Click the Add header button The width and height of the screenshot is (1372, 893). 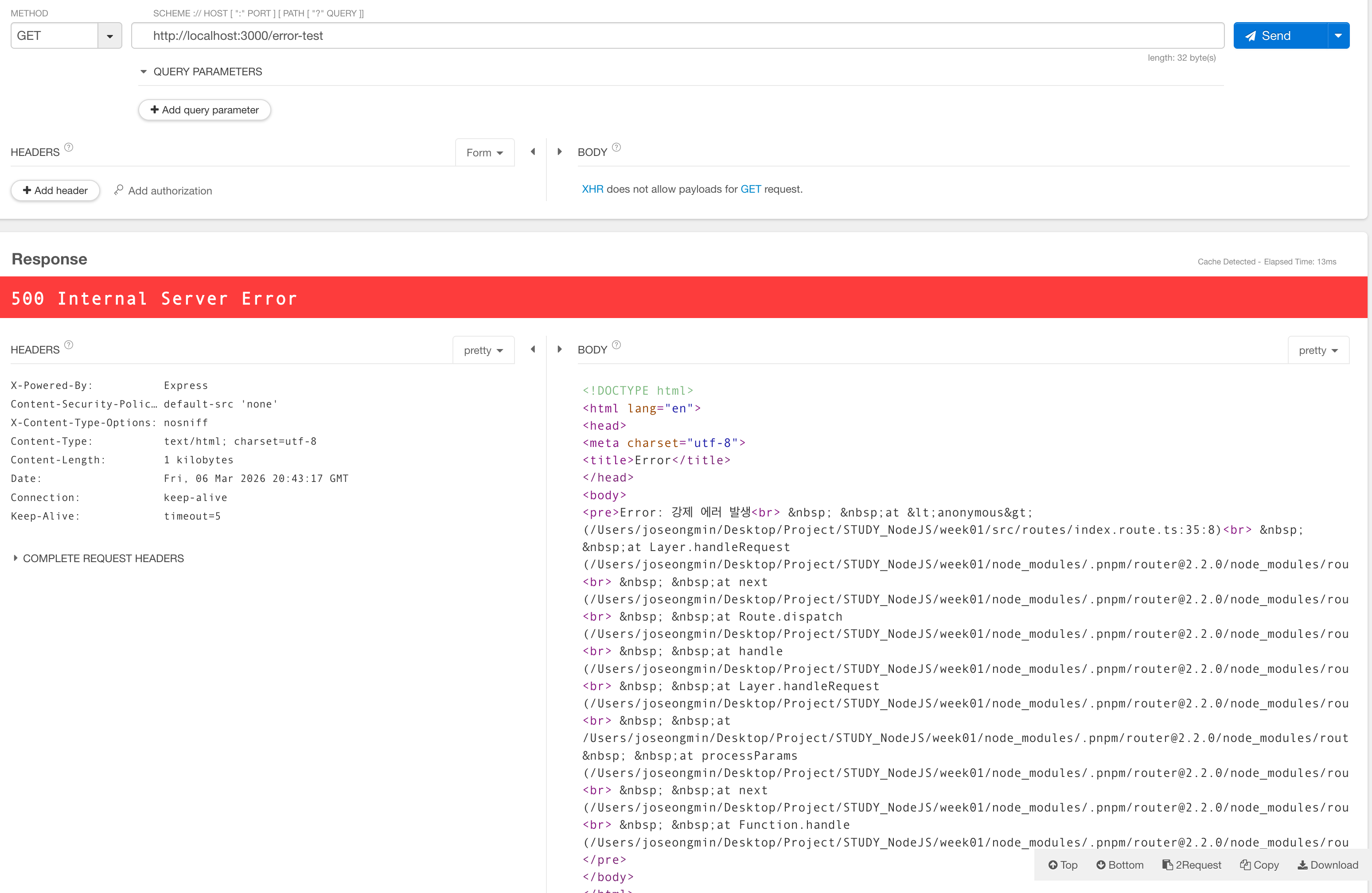tap(55, 191)
